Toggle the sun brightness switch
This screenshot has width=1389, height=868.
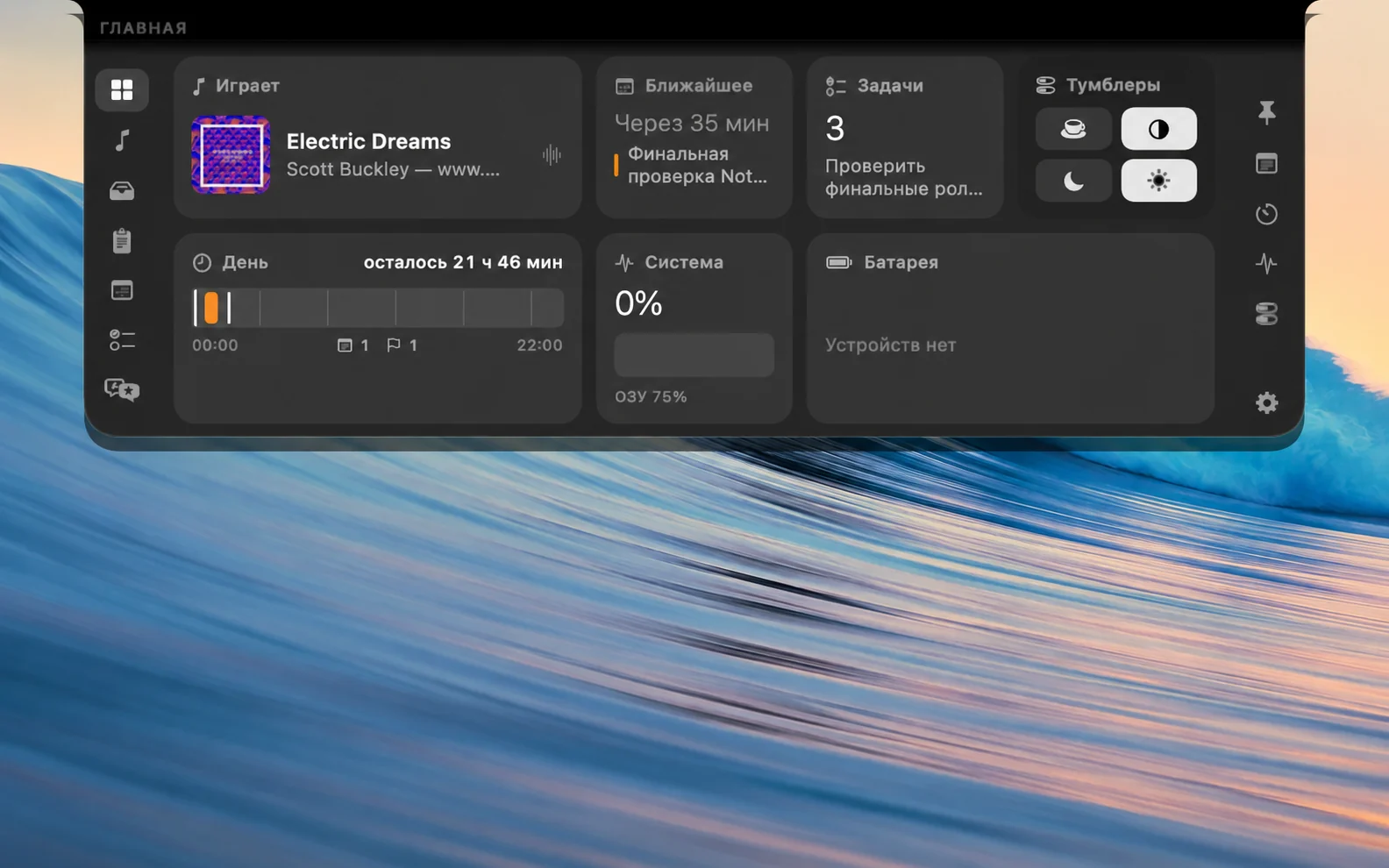click(1158, 181)
